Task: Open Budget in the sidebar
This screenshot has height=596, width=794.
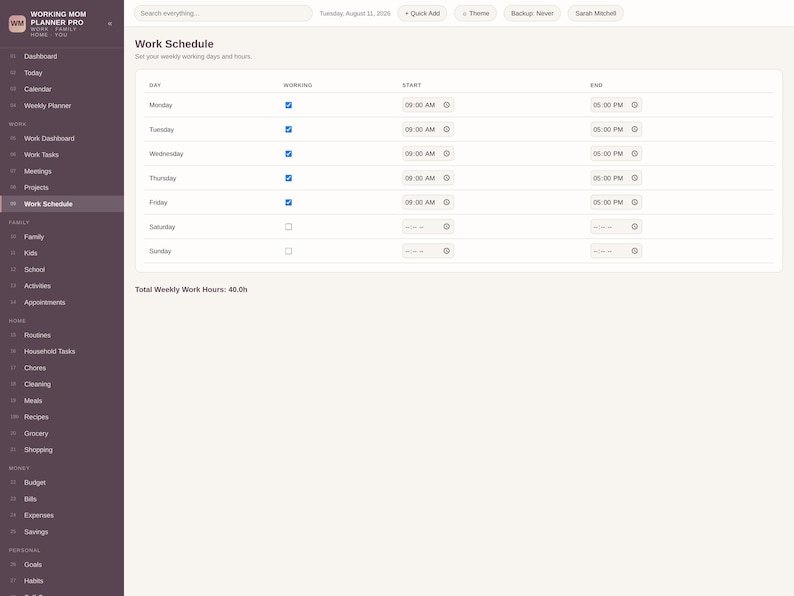Action: coord(62,483)
